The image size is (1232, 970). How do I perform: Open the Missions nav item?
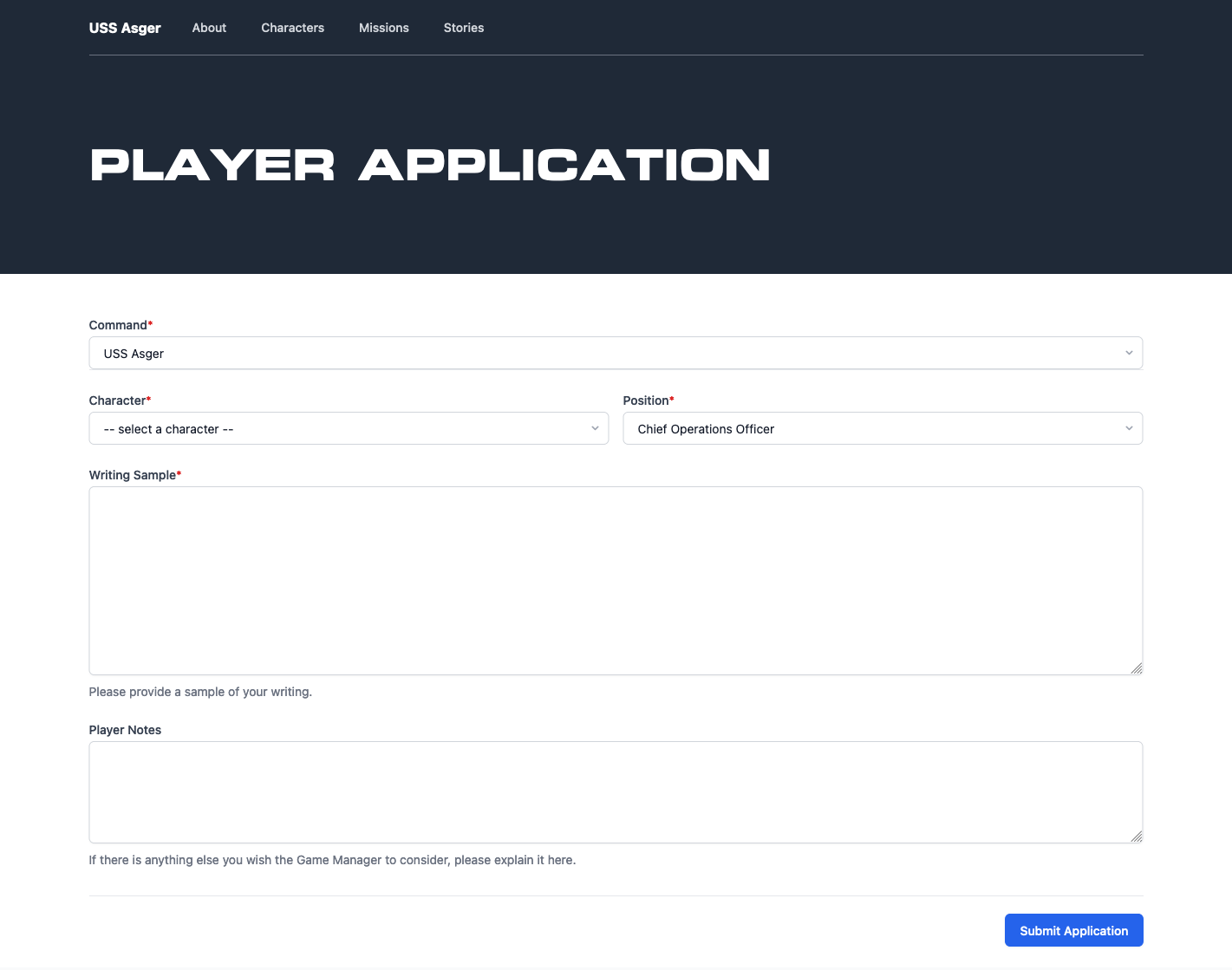click(384, 28)
